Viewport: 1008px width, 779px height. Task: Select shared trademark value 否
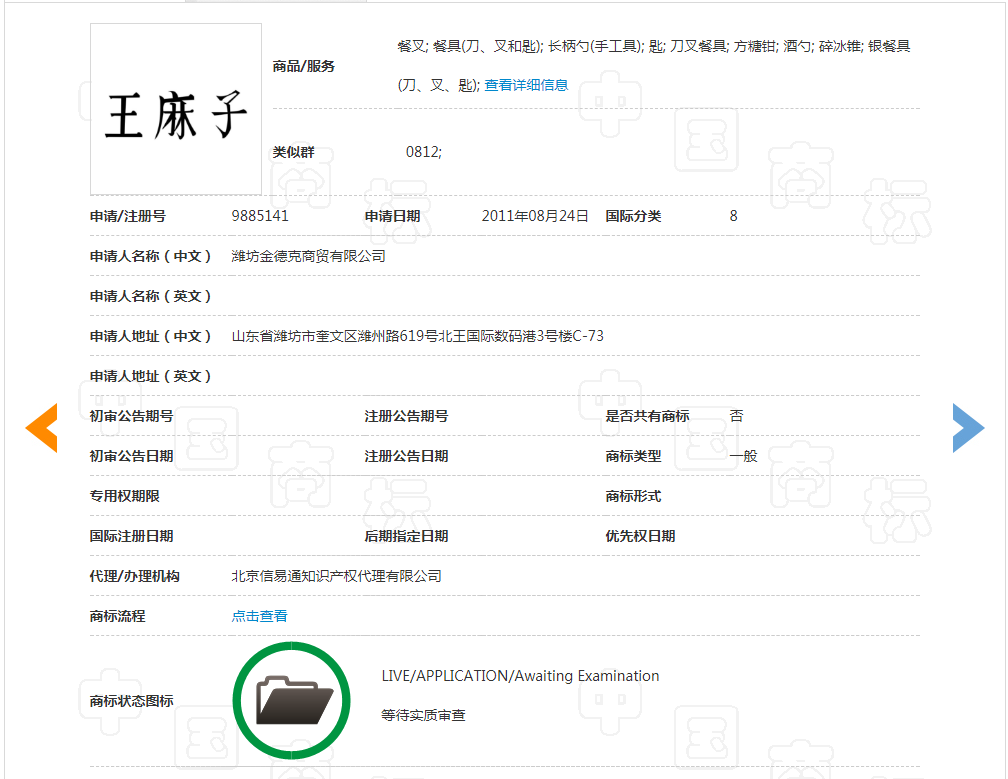(736, 416)
